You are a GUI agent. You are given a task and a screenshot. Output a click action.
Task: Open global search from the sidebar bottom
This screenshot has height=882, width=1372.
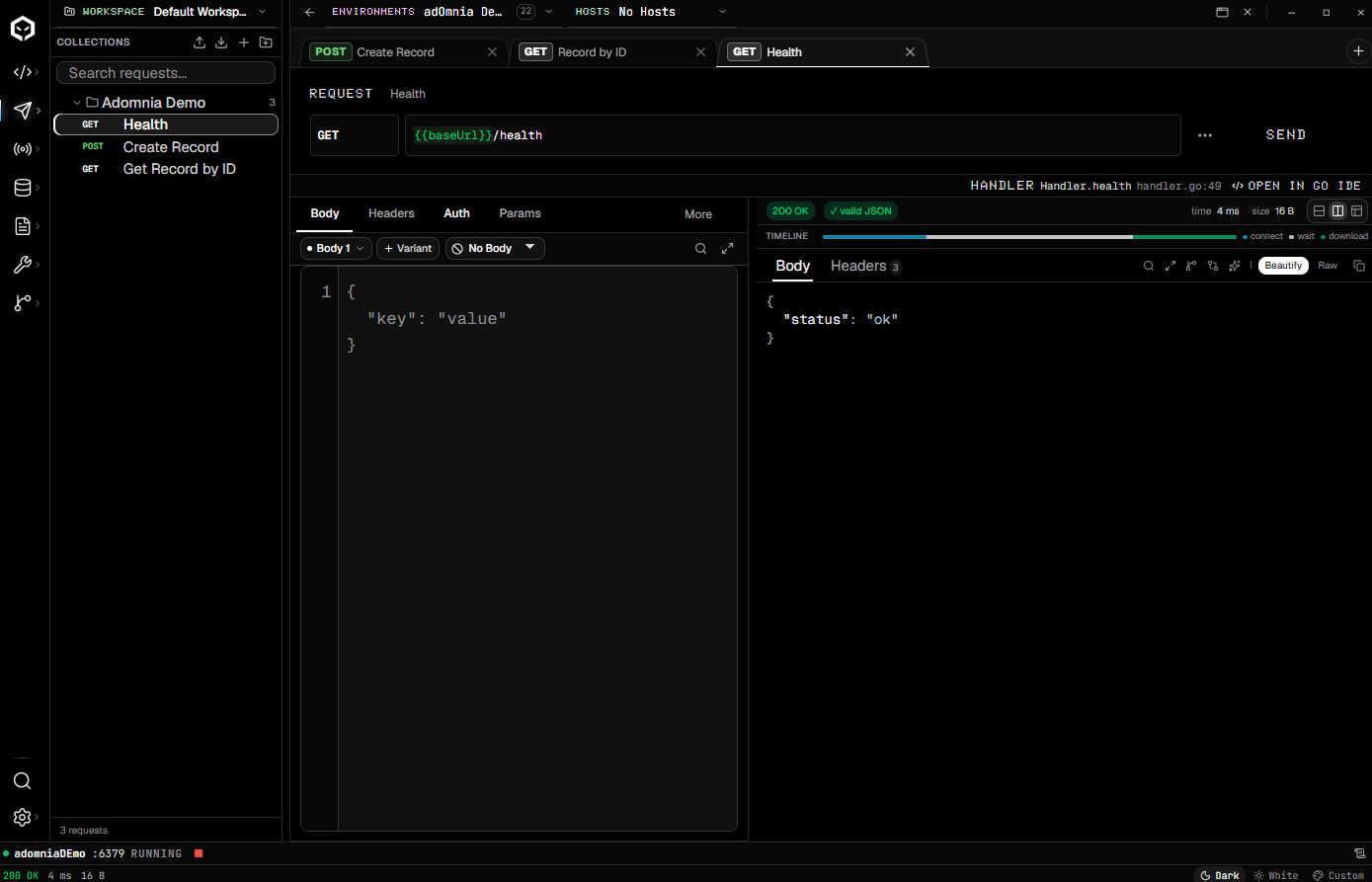tap(22, 781)
